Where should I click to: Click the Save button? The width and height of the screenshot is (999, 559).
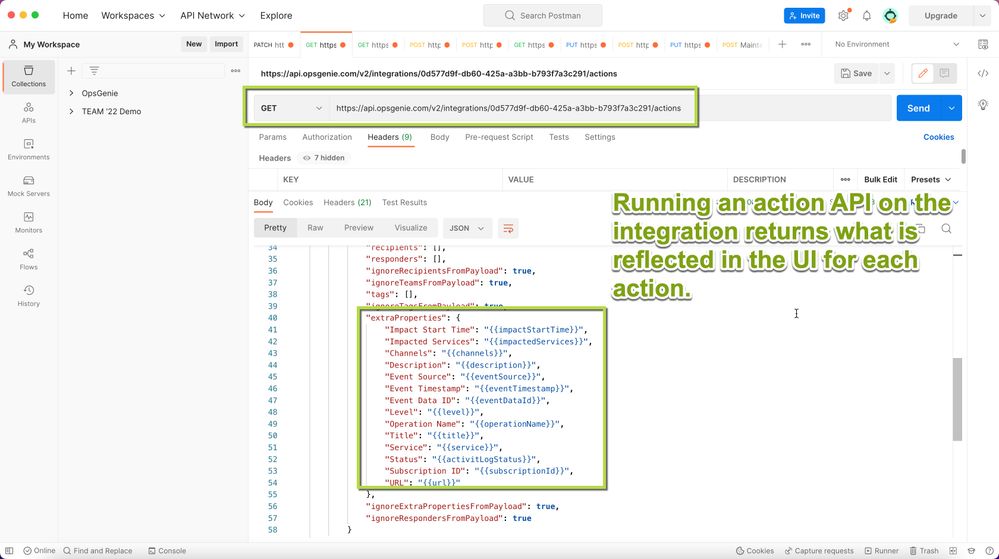coord(856,73)
